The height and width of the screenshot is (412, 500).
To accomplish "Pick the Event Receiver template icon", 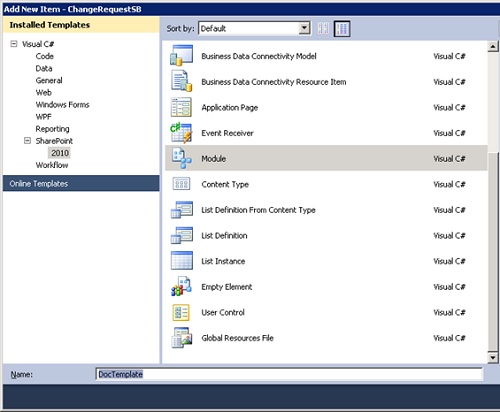I will [181, 133].
